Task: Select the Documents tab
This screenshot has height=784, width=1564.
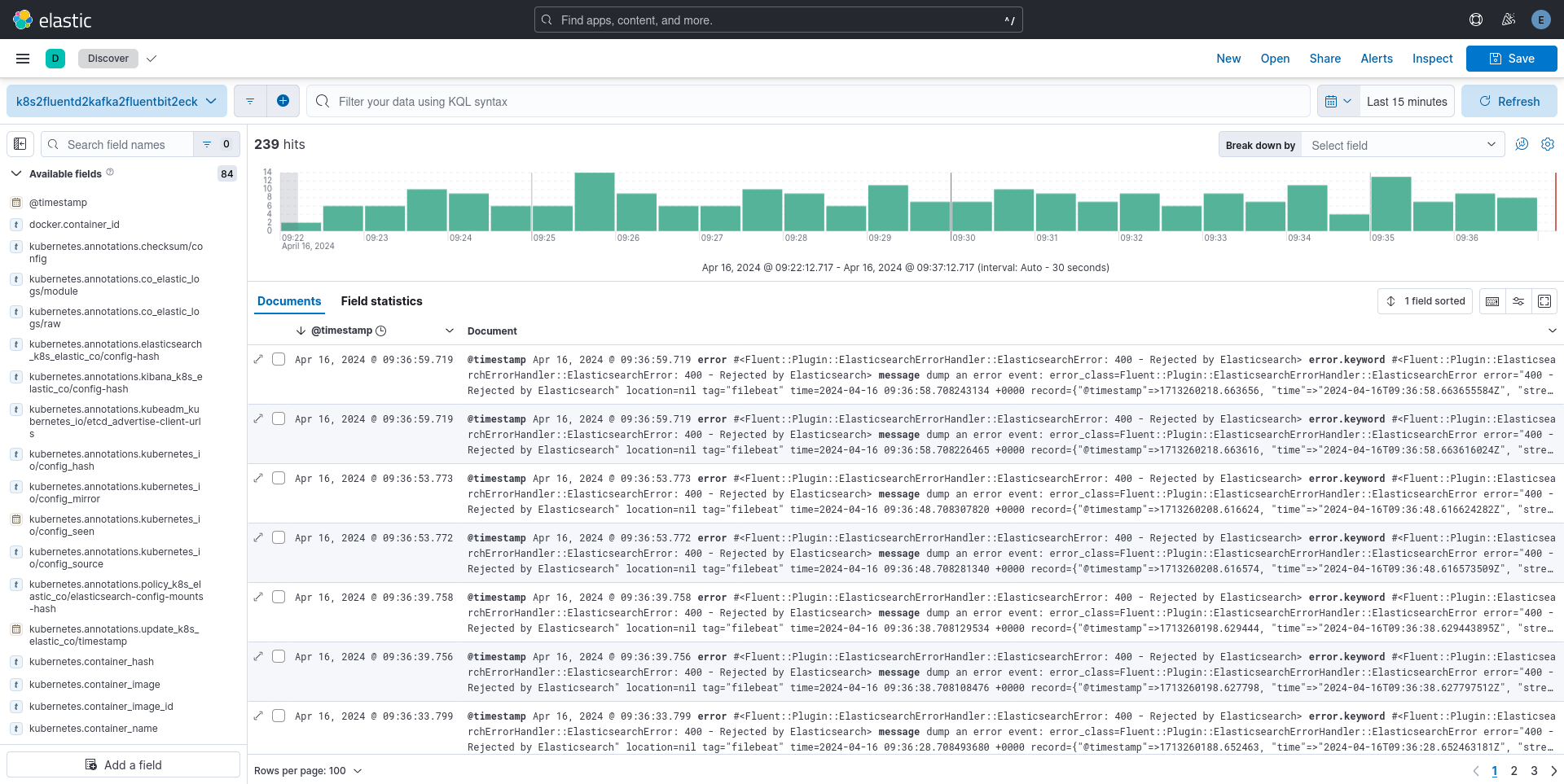Action: coord(289,301)
